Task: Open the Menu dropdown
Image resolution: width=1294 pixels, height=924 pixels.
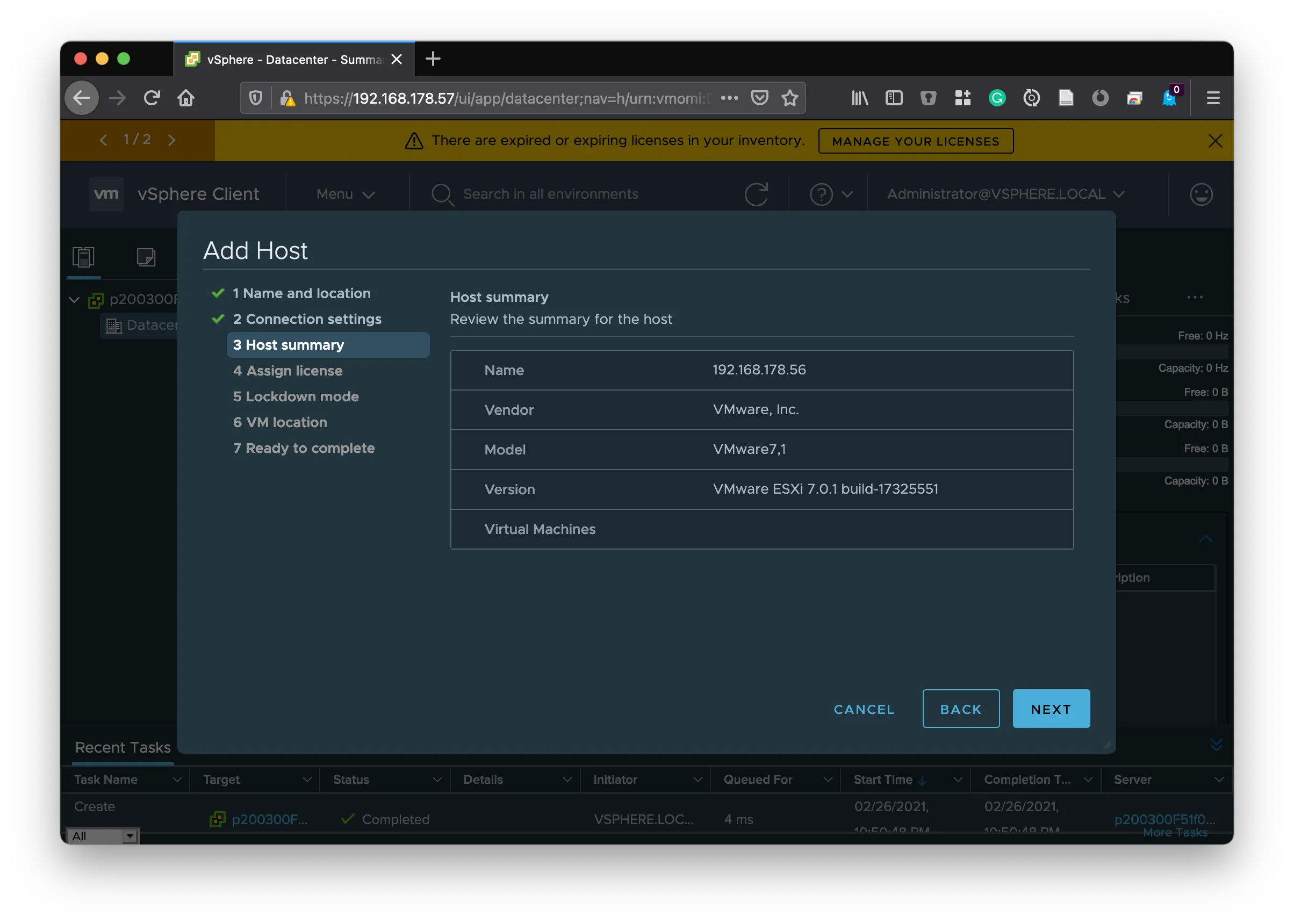Action: [x=346, y=194]
